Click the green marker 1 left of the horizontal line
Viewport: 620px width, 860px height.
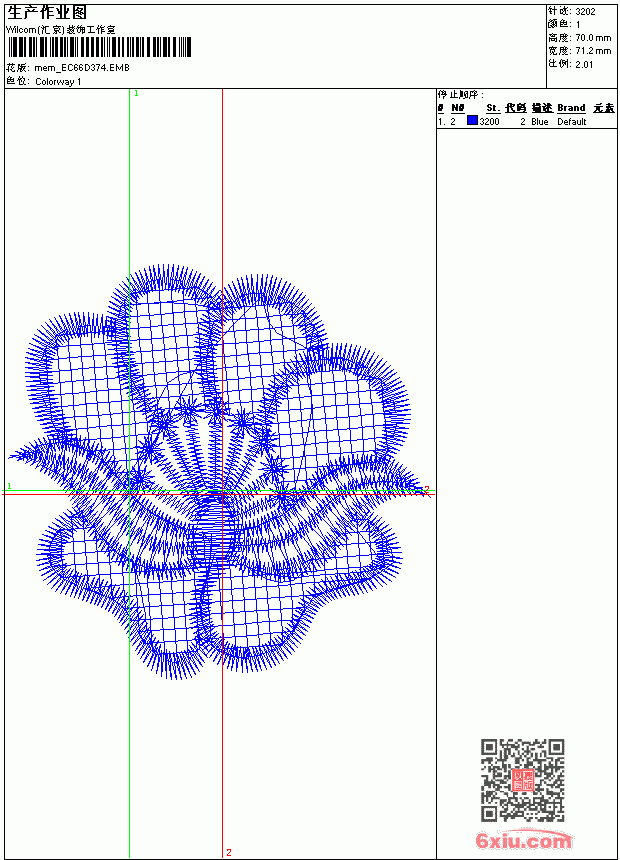point(9,486)
